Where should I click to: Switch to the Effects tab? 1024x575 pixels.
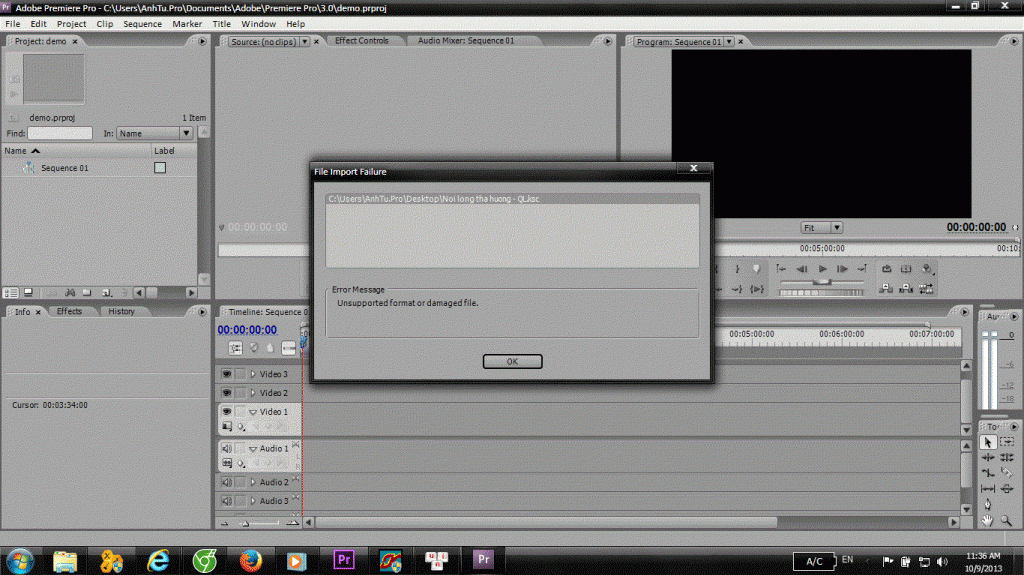pyautogui.click(x=69, y=311)
